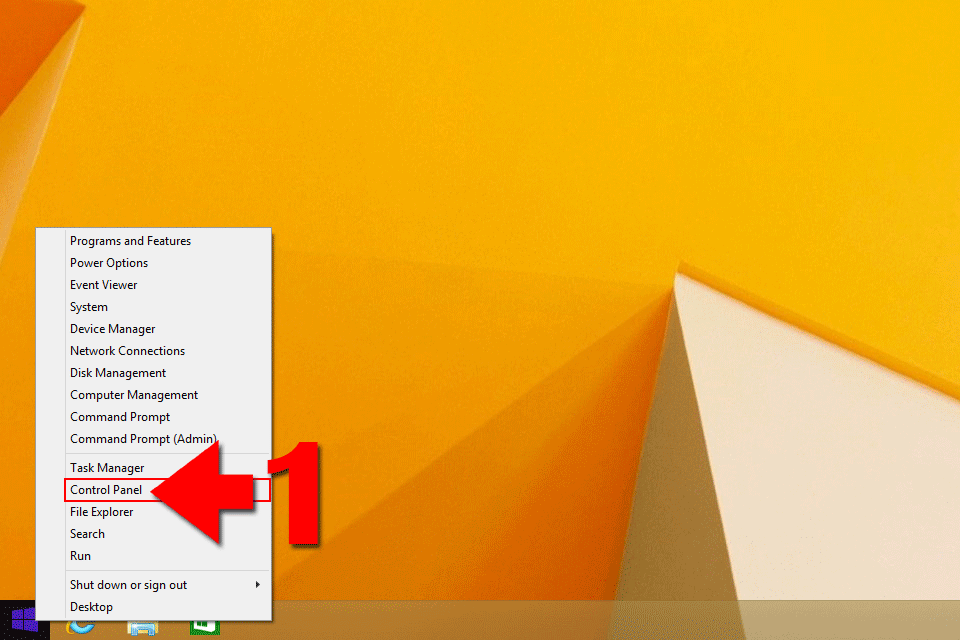Start Task Manager from the menu

(x=107, y=468)
